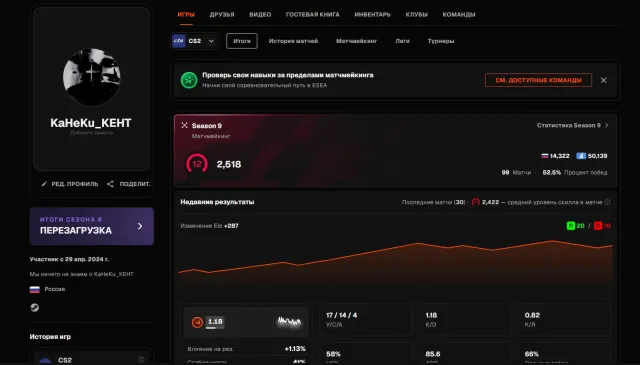
Task: Switch to Матчмейкинг sub-tab
Action: pos(356,41)
